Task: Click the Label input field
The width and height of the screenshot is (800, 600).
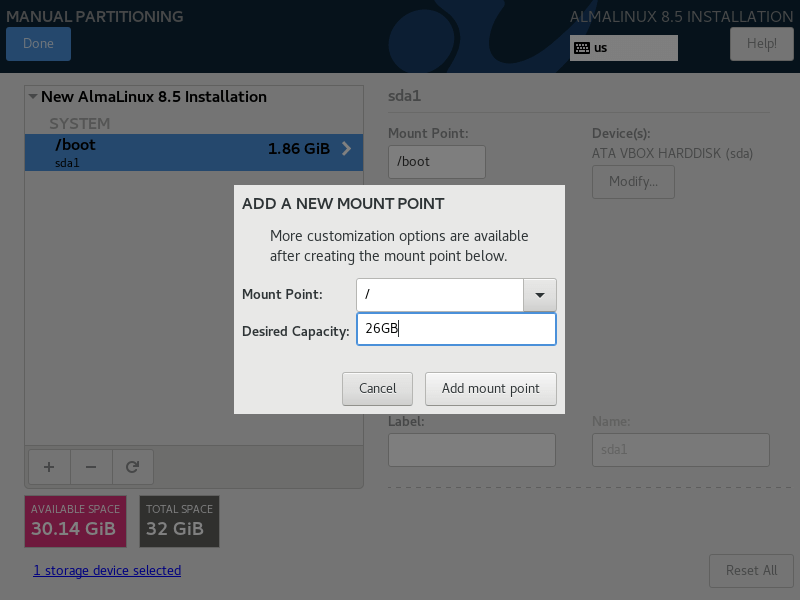Action: point(471,450)
